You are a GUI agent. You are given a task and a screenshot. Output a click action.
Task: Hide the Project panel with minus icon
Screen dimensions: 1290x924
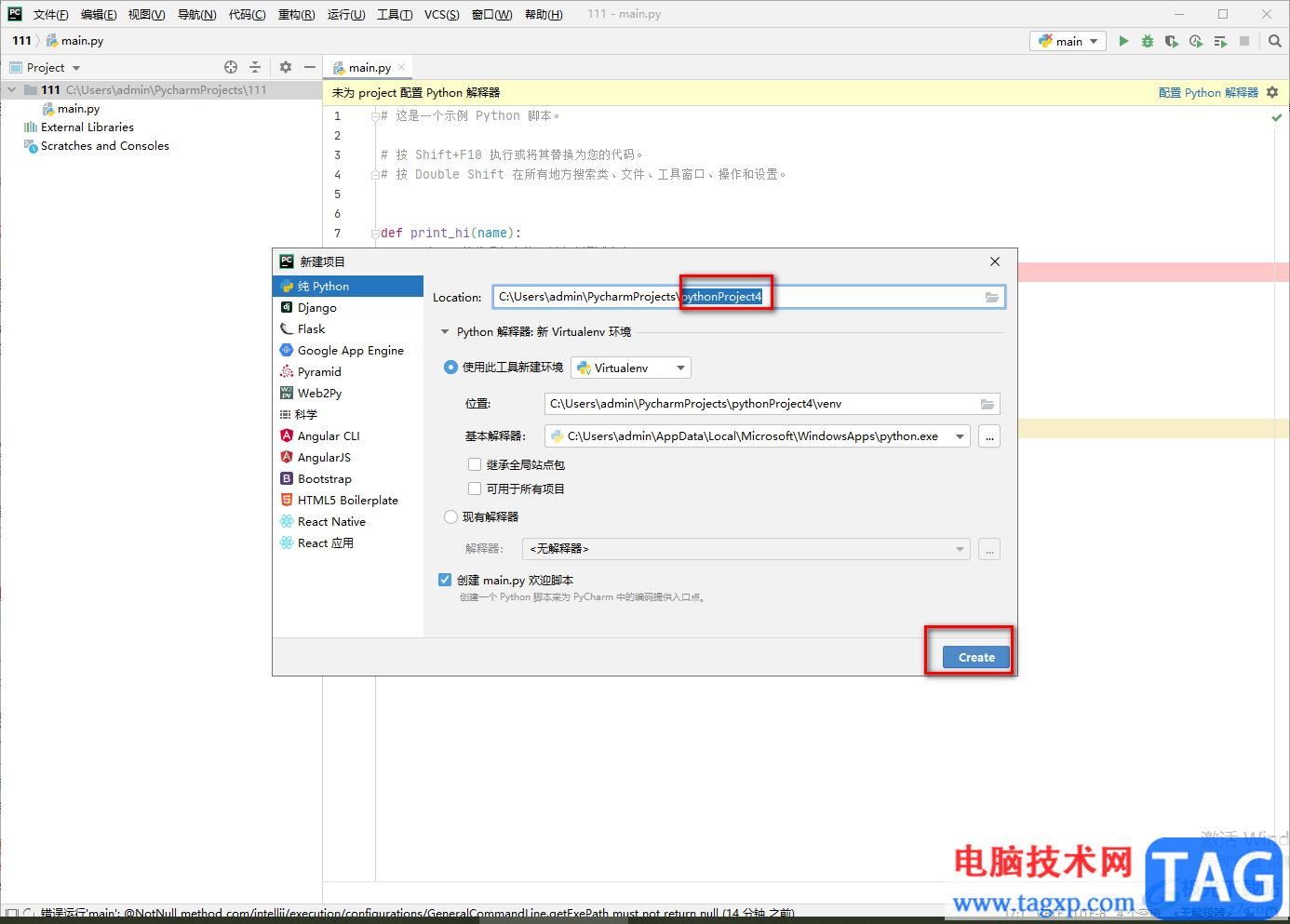pyautogui.click(x=310, y=67)
